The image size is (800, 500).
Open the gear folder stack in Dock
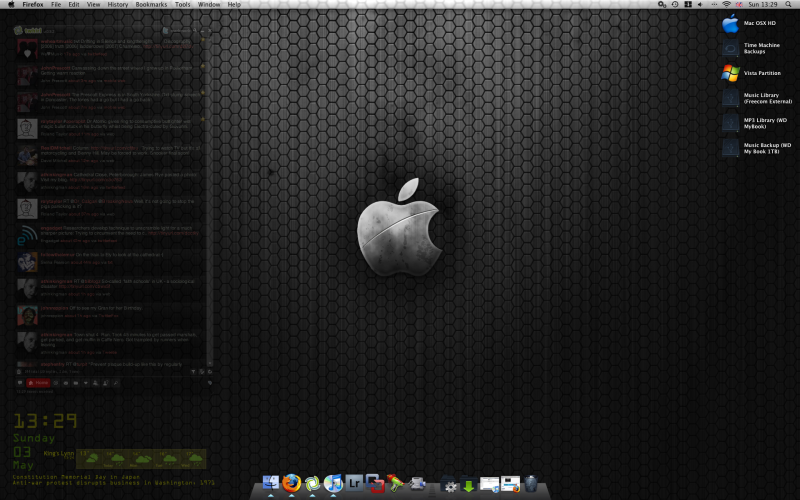449,484
